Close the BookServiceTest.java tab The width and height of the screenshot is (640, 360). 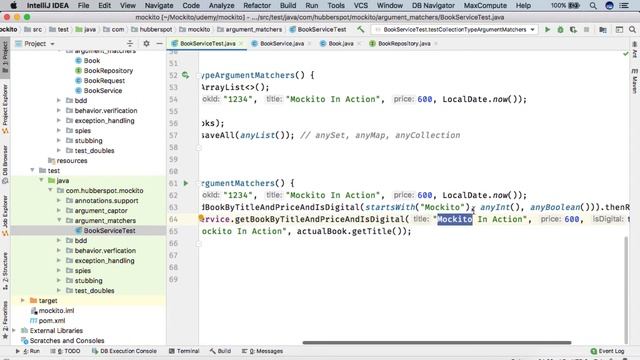pyautogui.click(x=241, y=43)
